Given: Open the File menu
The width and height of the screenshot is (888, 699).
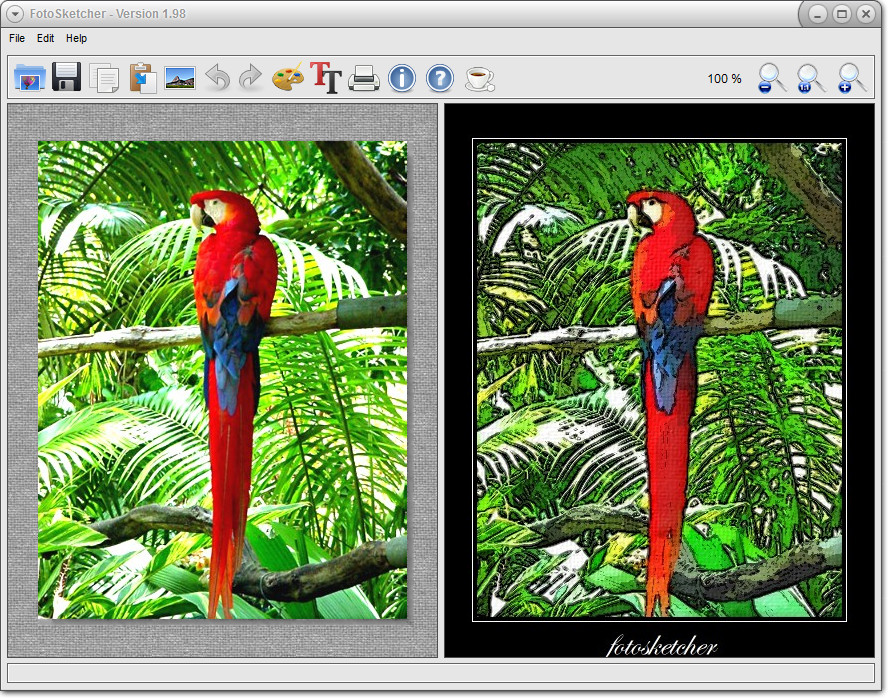Looking at the screenshot, I should 17,38.
